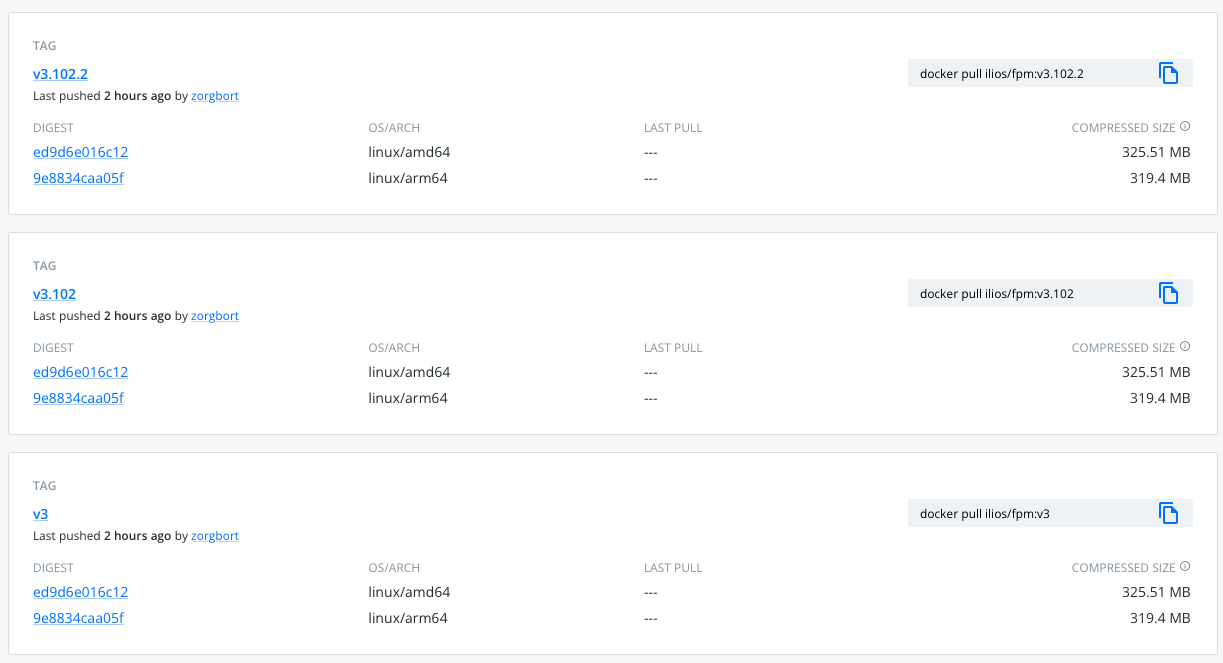Click the 'docker pull ilios/fpm:v3.102' command text
This screenshot has width=1223, height=663.
[996, 293]
